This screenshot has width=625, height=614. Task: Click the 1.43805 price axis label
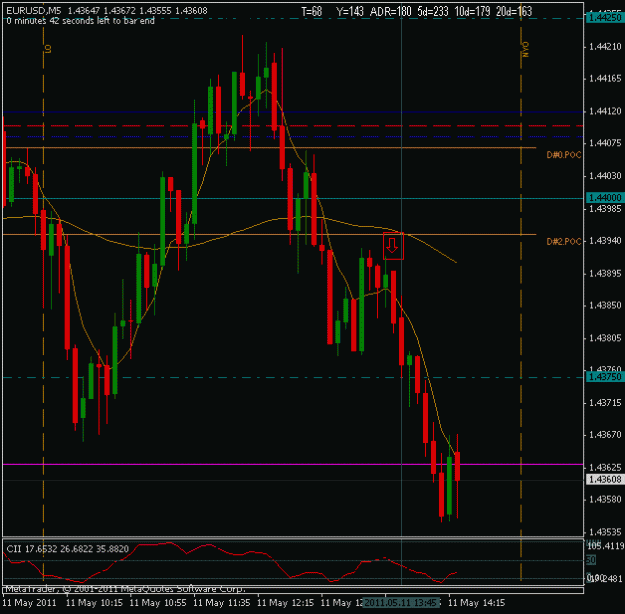pos(605,338)
